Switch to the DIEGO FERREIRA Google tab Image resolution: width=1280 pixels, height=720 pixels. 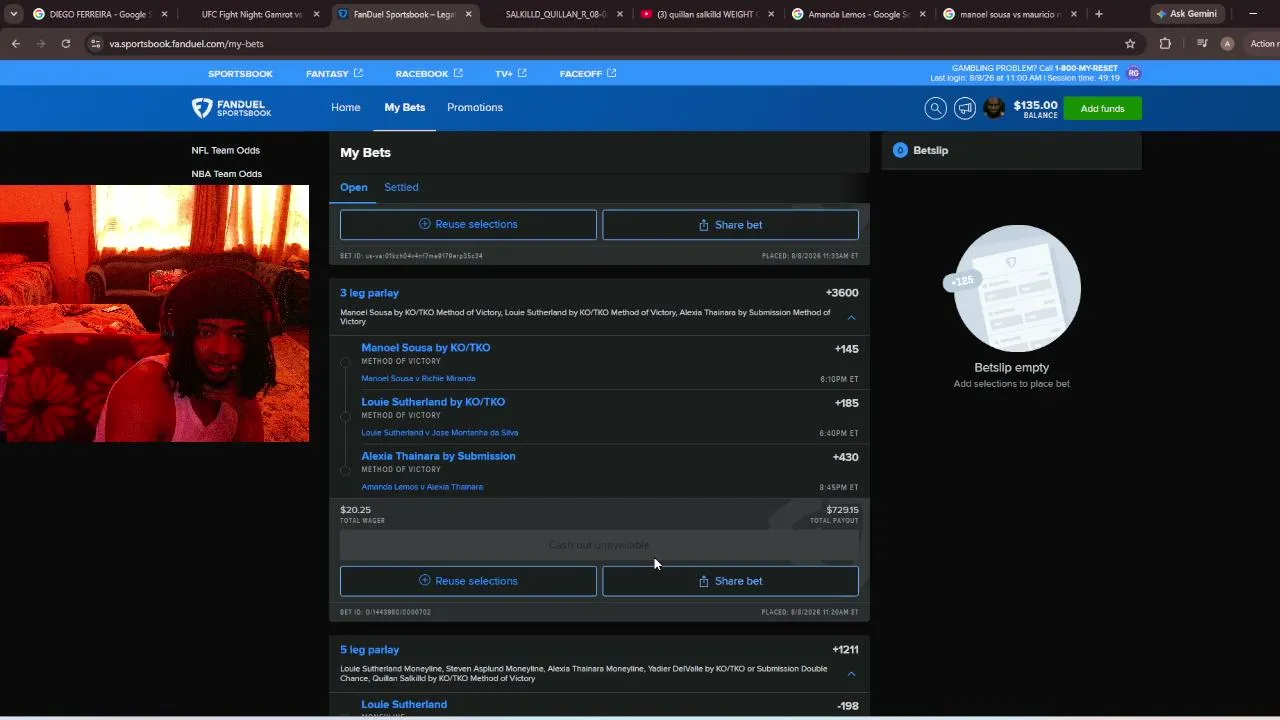click(100, 14)
